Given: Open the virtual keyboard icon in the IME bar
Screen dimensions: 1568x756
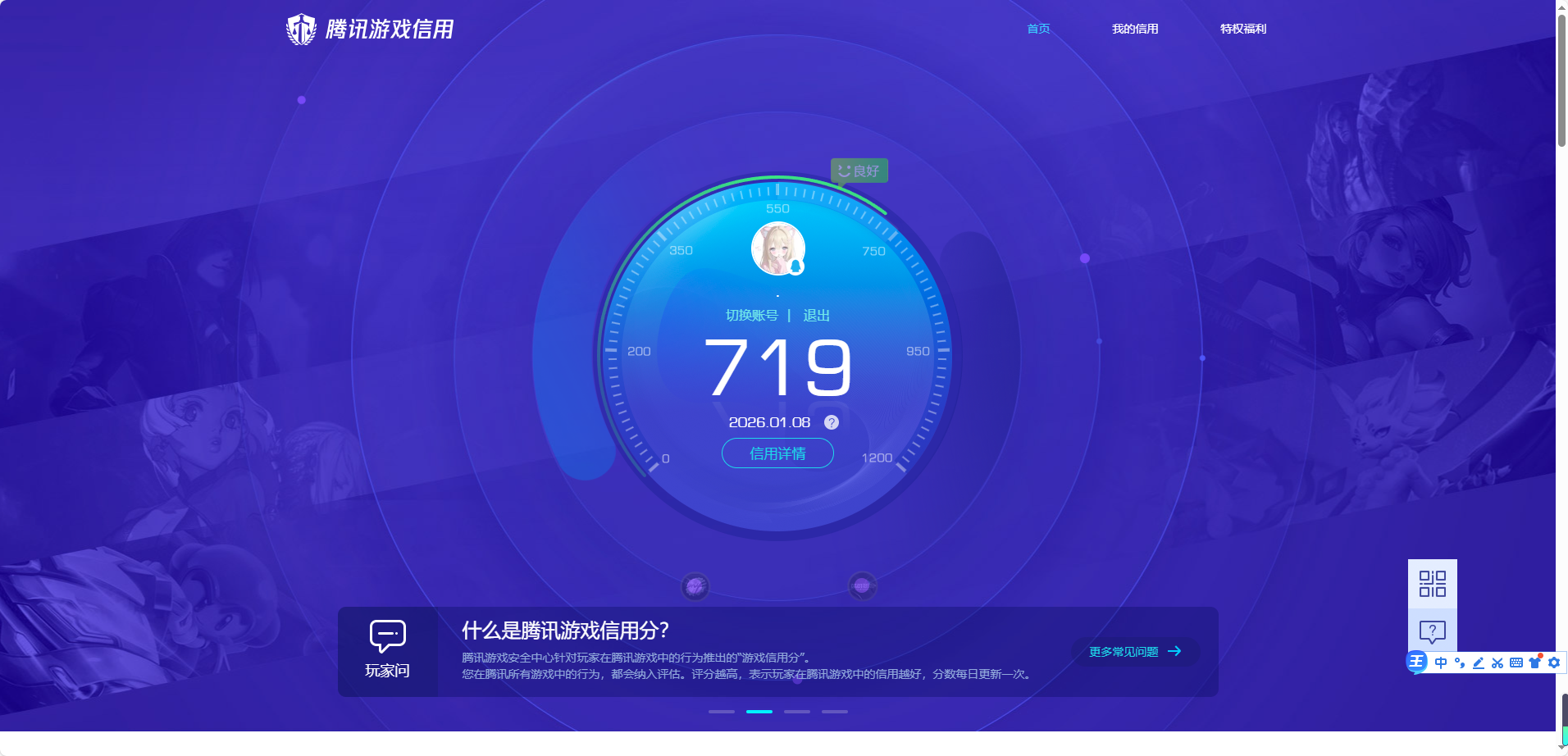Looking at the screenshot, I should 1515,663.
